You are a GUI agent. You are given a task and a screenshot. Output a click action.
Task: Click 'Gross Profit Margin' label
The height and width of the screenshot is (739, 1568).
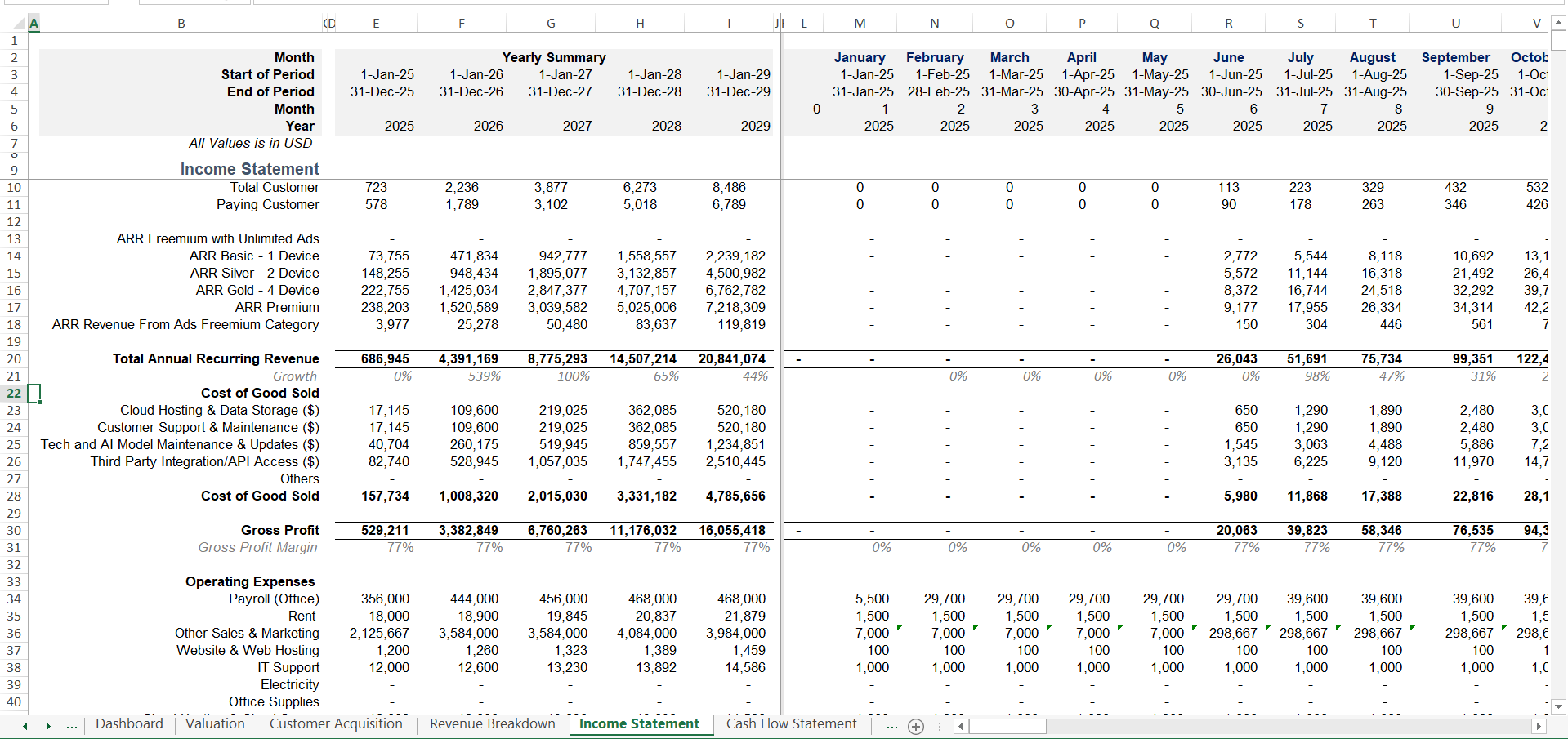point(257,548)
